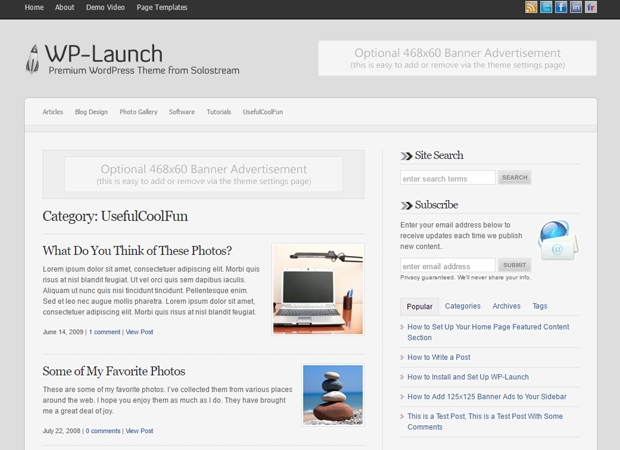The height and width of the screenshot is (450, 620).
Task: Click the SEARCH button
Action: (x=514, y=178)
